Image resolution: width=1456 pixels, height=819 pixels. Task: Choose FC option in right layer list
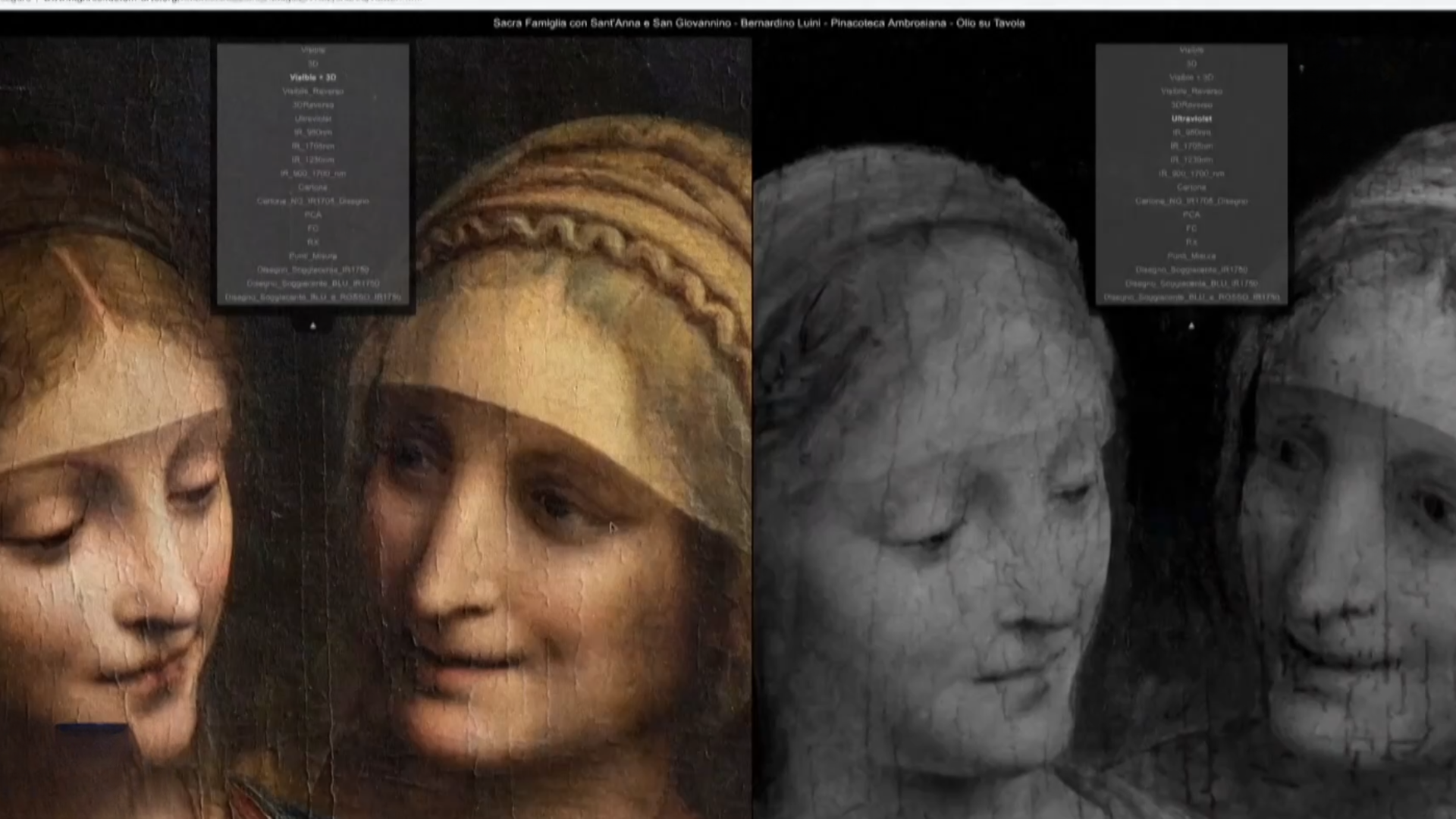(x=1191, y=228)
